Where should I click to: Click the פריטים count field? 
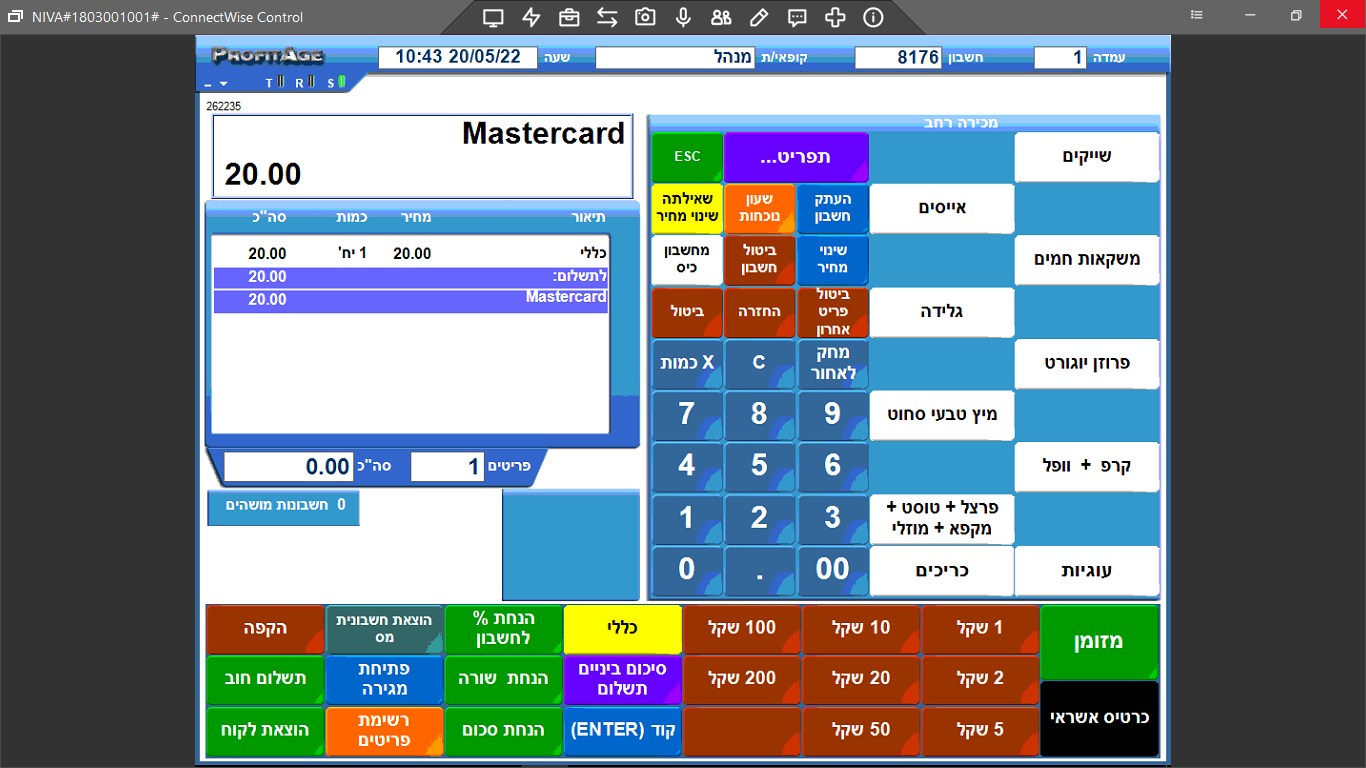coord(447,467)
